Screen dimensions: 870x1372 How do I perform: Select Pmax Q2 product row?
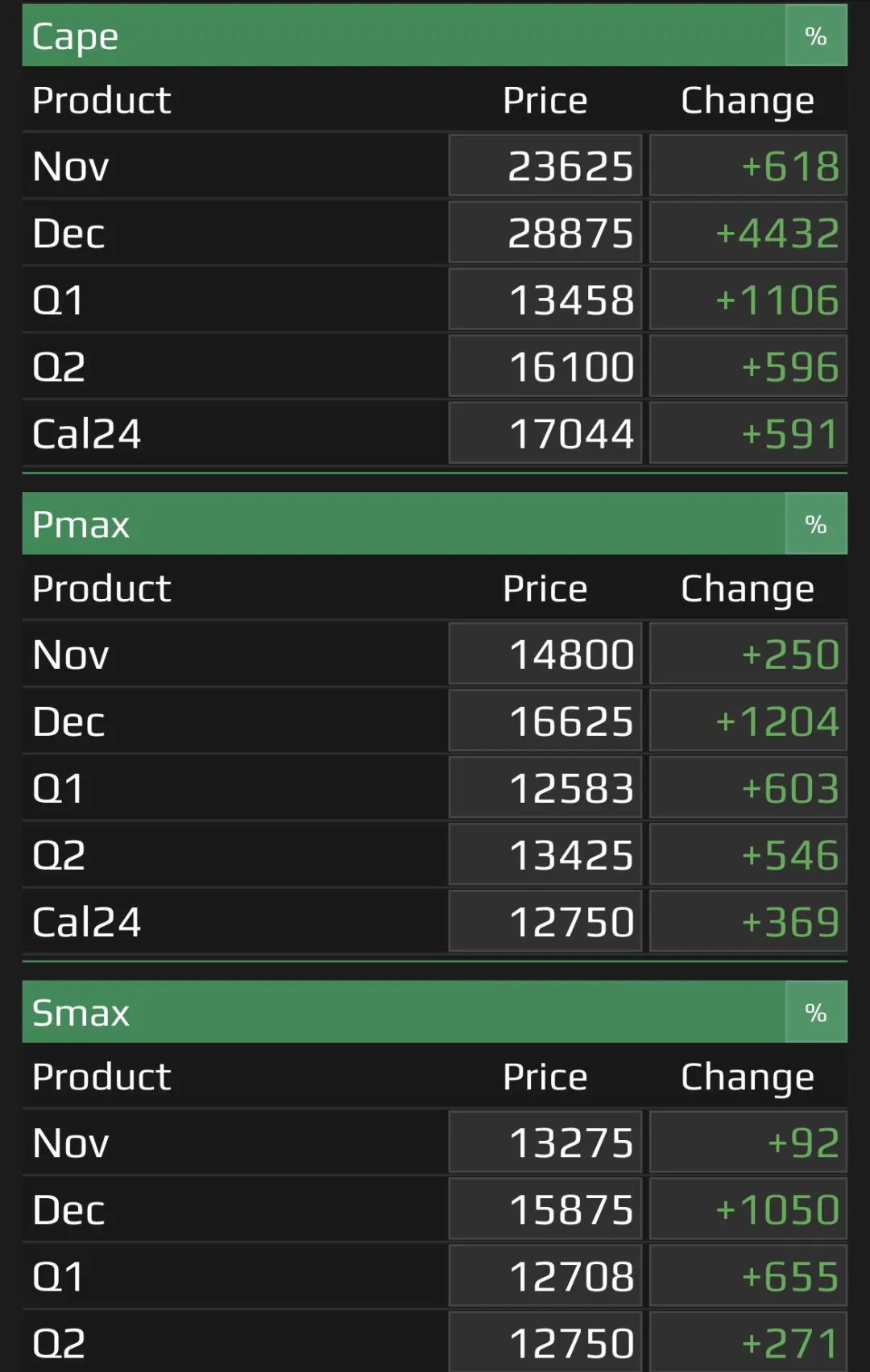tap(435, 854)
